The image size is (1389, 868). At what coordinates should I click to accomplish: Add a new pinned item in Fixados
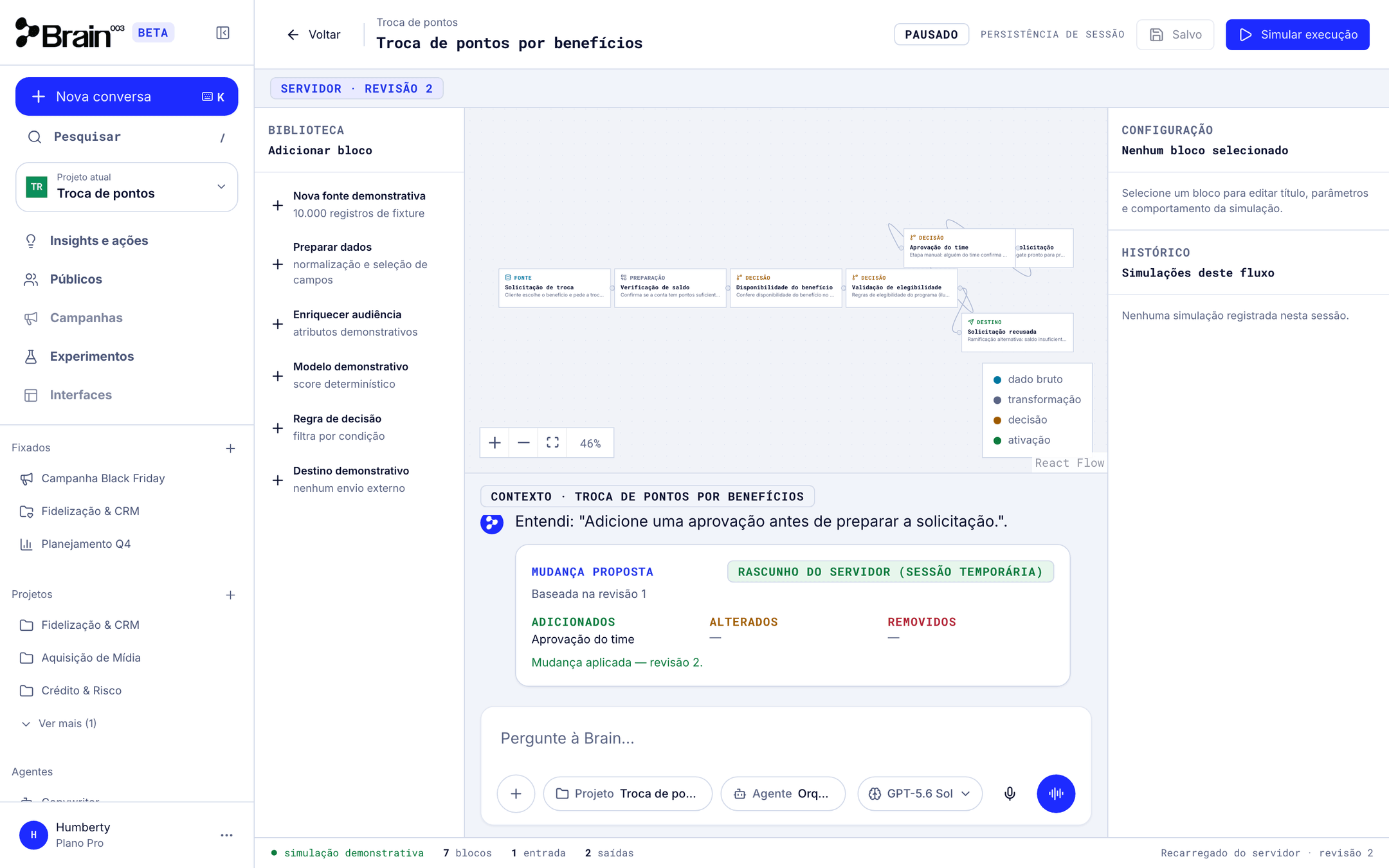(x=230, y=448)
